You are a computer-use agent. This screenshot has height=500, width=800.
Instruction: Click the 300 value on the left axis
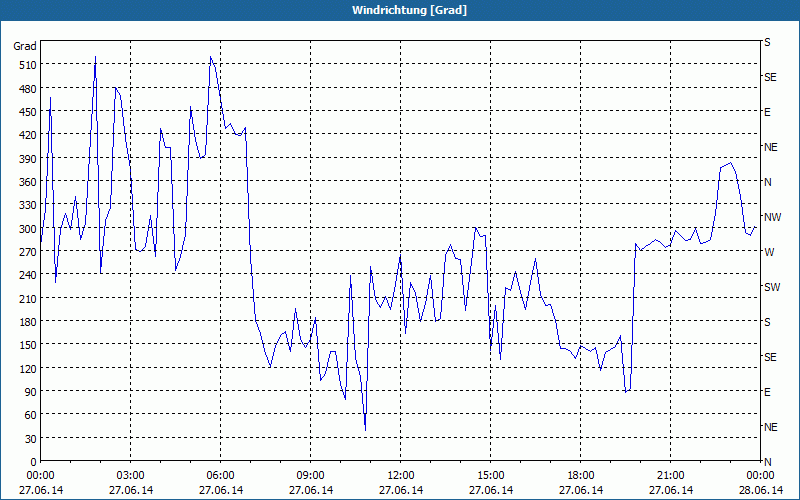(x=28, y=229)
